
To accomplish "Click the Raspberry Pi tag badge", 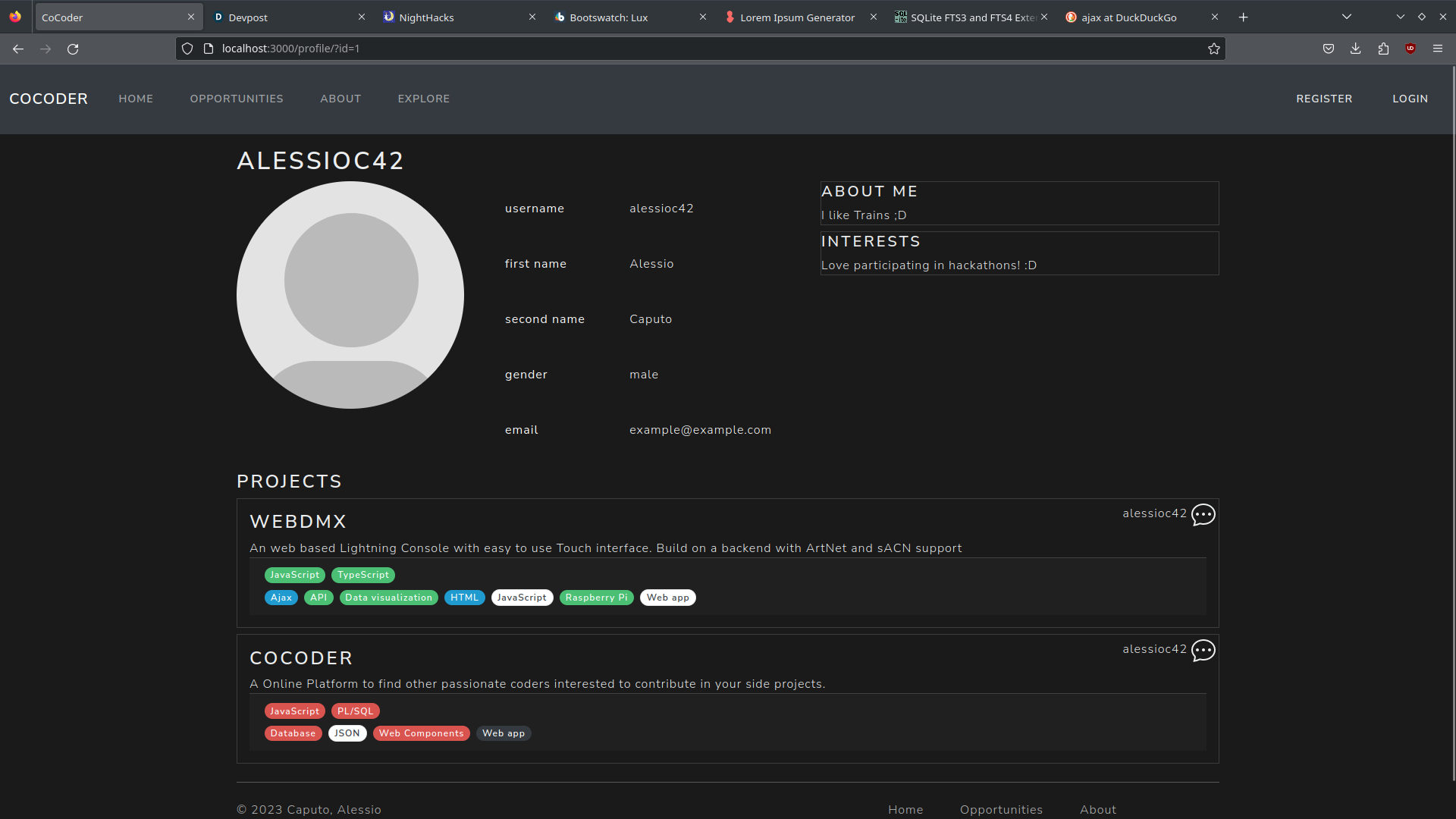I will coord(596,598).
